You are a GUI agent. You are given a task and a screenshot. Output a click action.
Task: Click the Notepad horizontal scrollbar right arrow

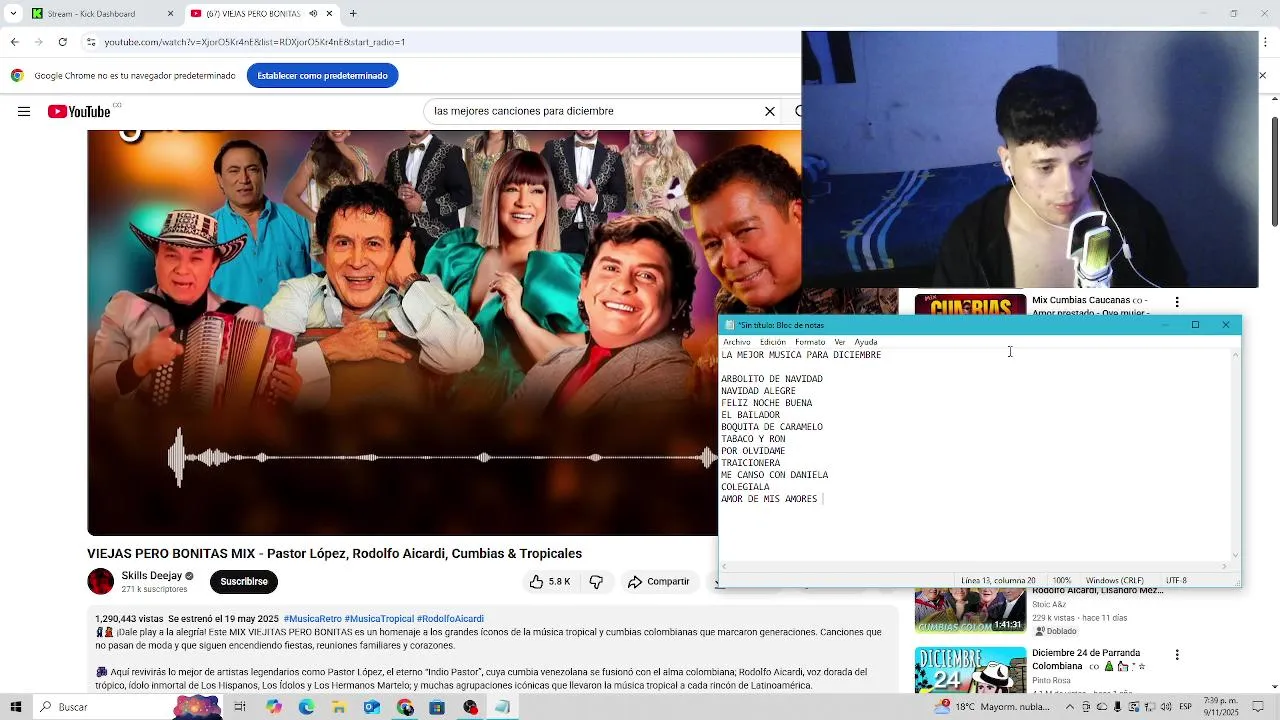(1224, 567)
